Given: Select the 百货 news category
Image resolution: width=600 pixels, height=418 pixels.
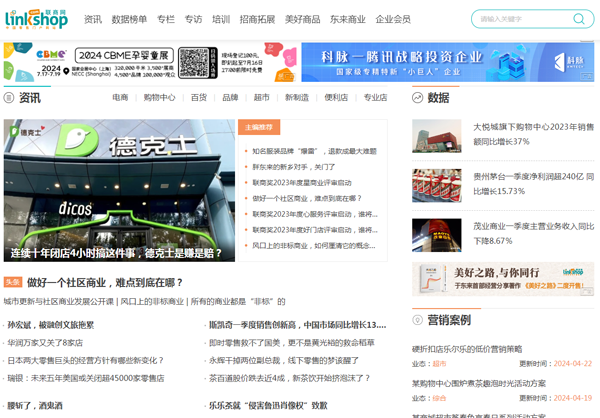Looking at the screenshot, I should [199, 98].
